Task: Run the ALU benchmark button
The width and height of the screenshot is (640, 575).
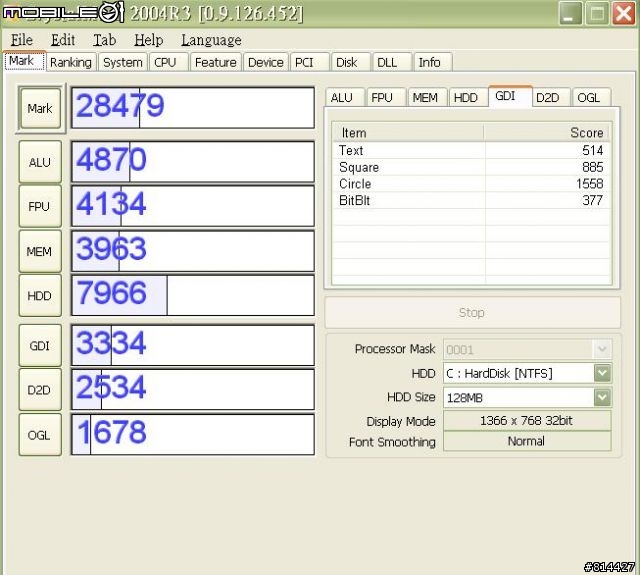Action: point(40,162)
